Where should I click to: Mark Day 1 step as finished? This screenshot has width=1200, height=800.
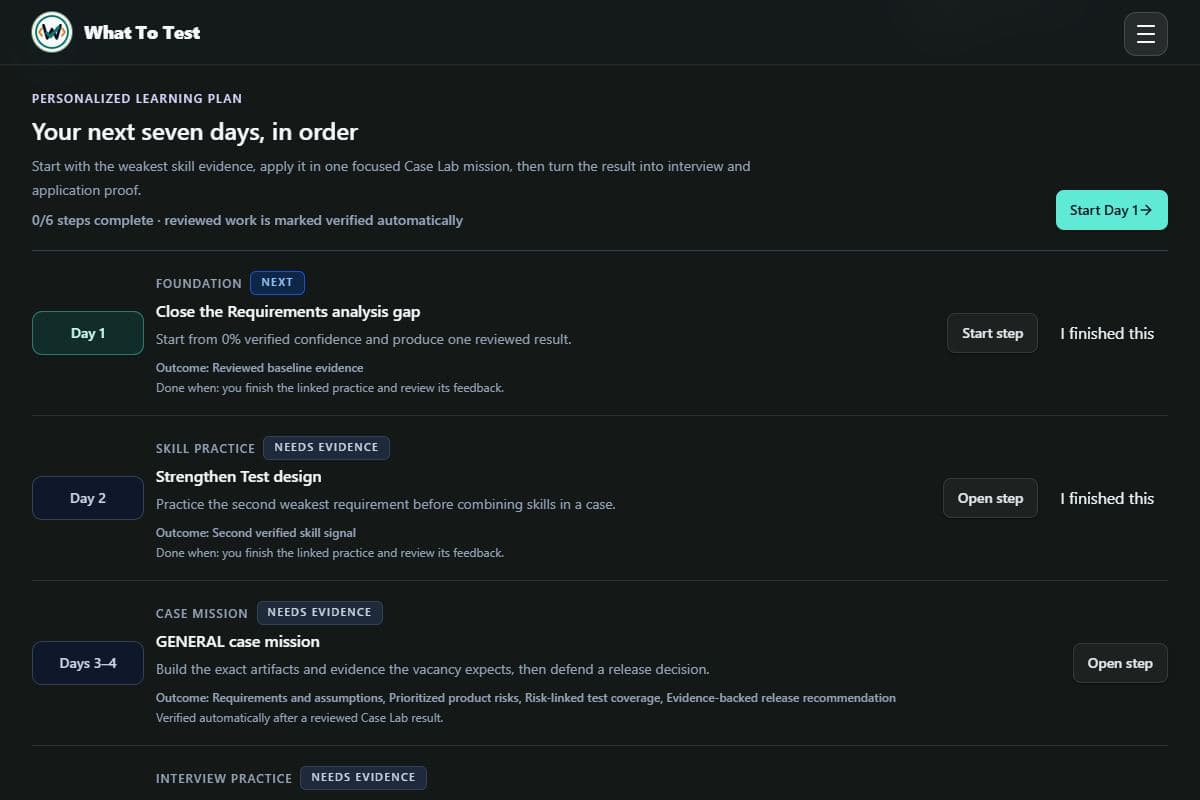coord(1107,333)
